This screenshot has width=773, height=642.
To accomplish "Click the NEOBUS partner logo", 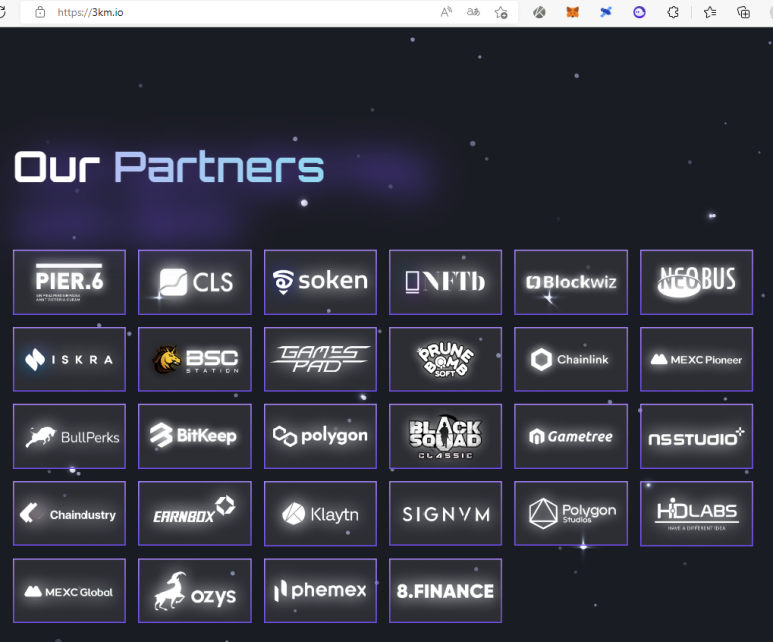I will coord(696,282).
